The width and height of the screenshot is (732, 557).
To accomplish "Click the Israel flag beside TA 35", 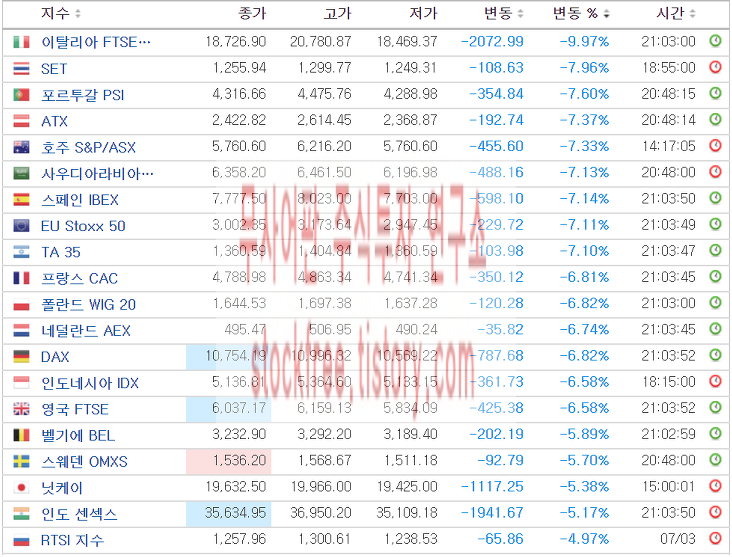I will 21,252.
